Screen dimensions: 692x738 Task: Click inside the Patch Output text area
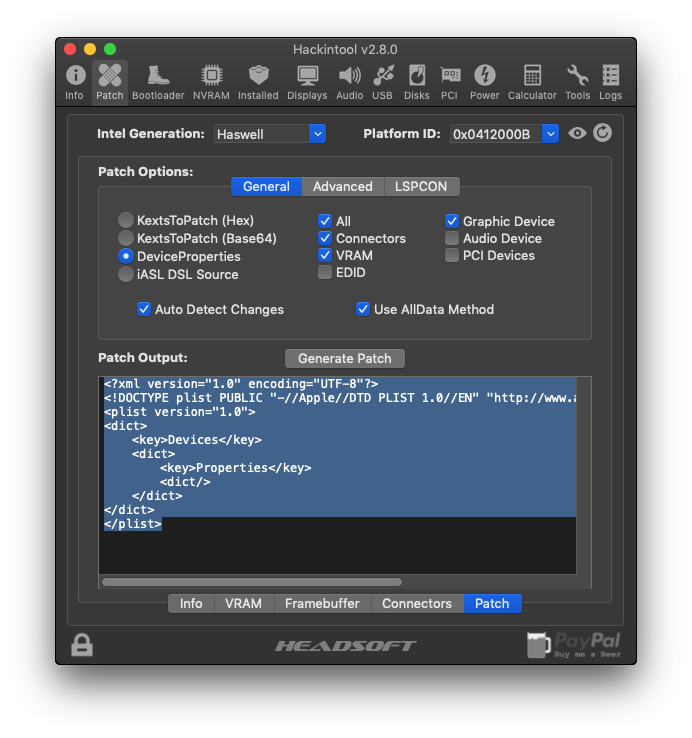[x=340, y=545]
